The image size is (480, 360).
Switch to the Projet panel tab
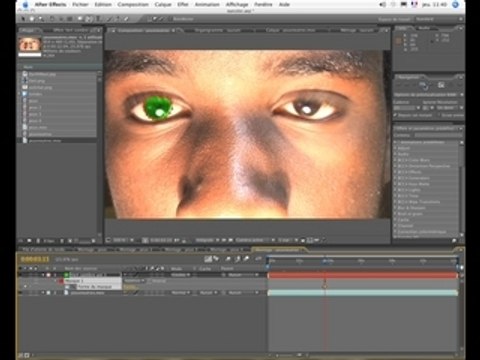(28, 30)
